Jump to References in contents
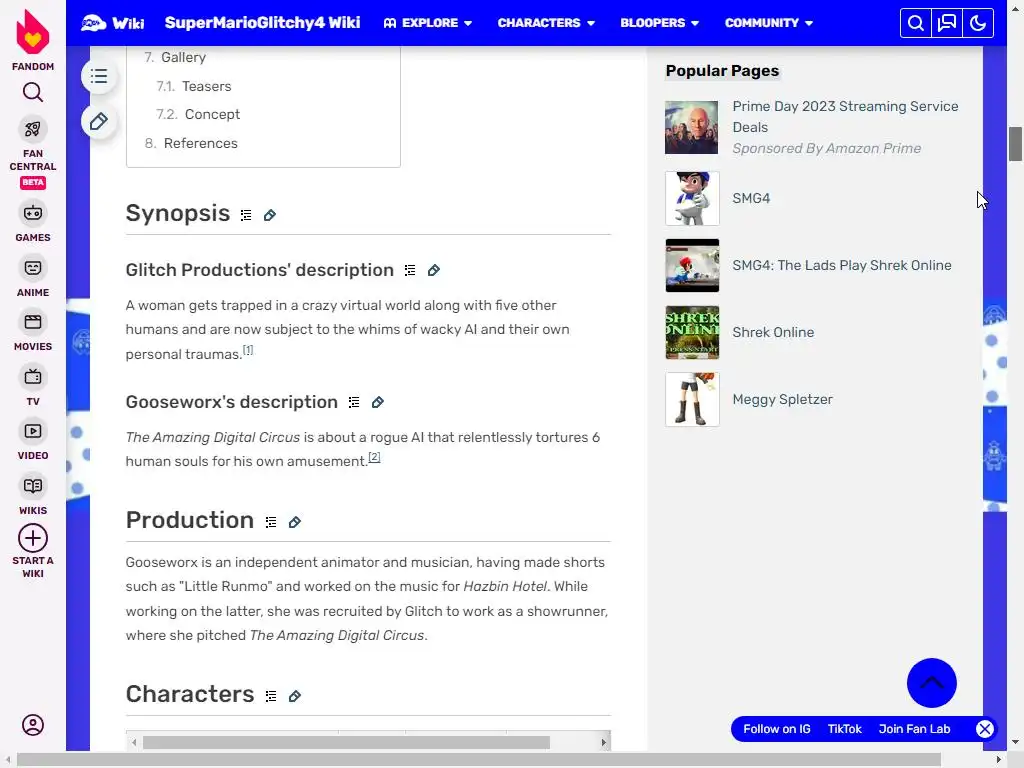1024x768 pixels. tap(200, 143)
